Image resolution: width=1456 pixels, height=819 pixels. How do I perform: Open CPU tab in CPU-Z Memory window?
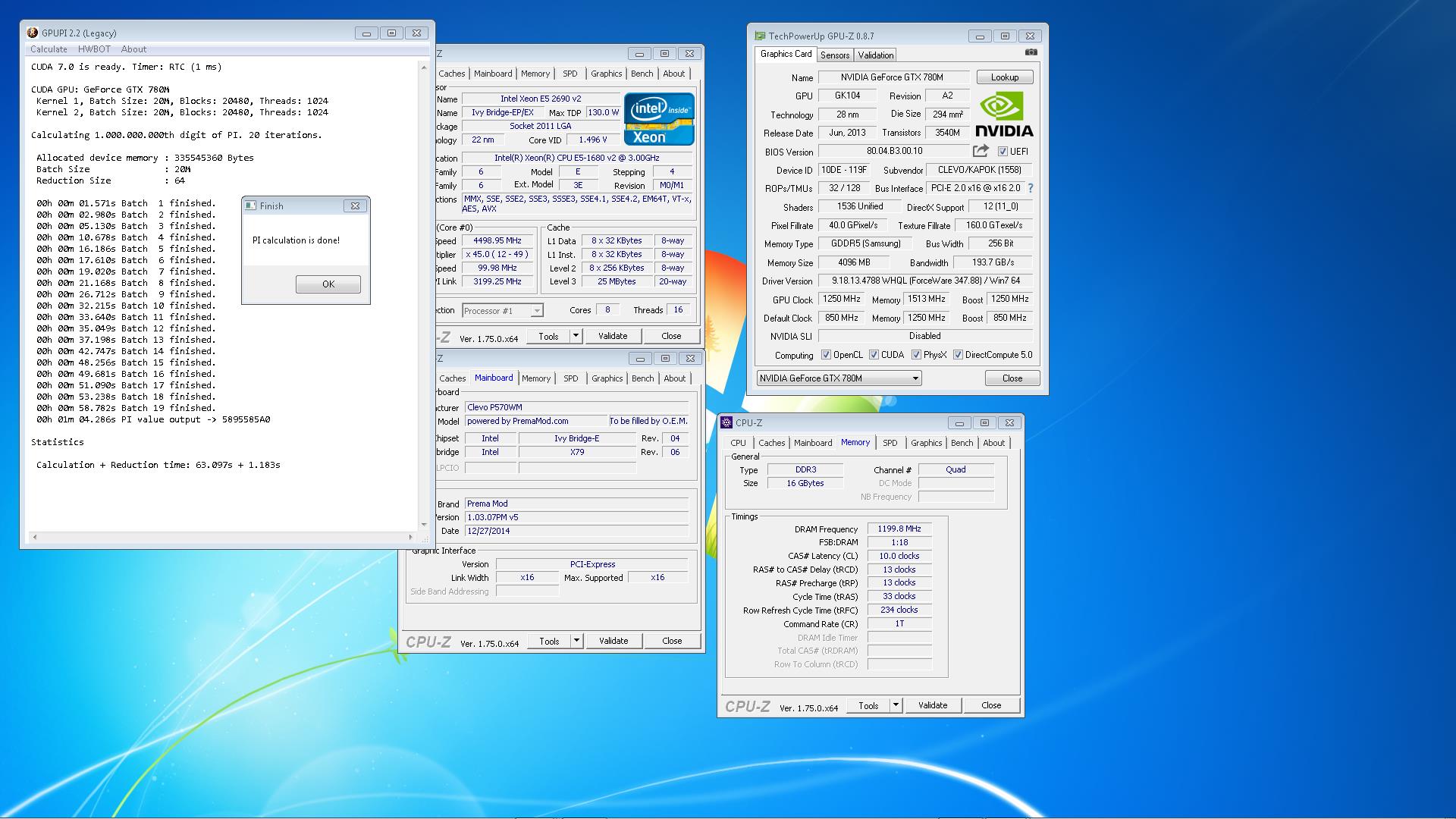(x=738, y=443)
